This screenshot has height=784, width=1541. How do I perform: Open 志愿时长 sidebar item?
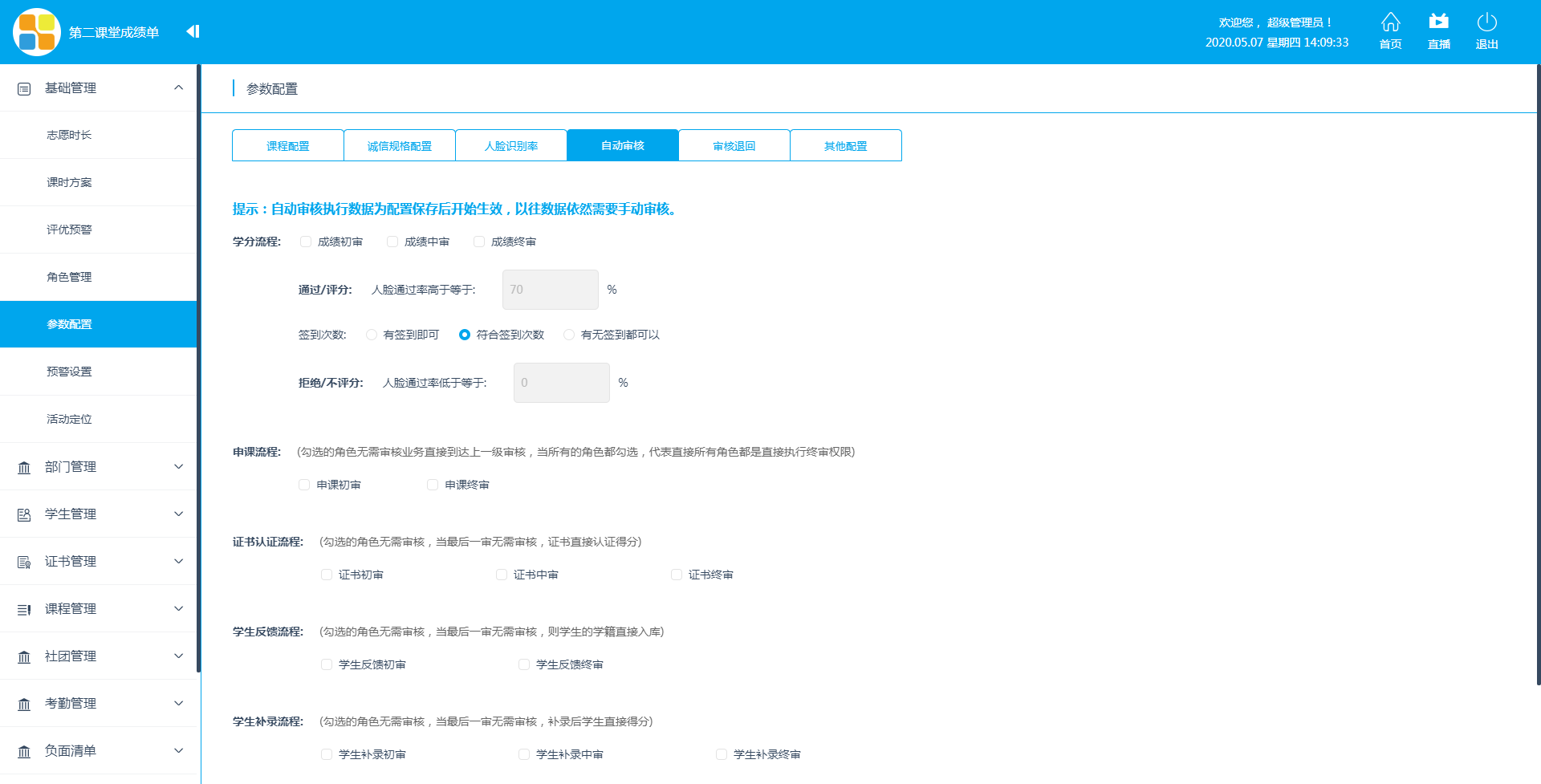pyautogui.click(x=98, y=135)
